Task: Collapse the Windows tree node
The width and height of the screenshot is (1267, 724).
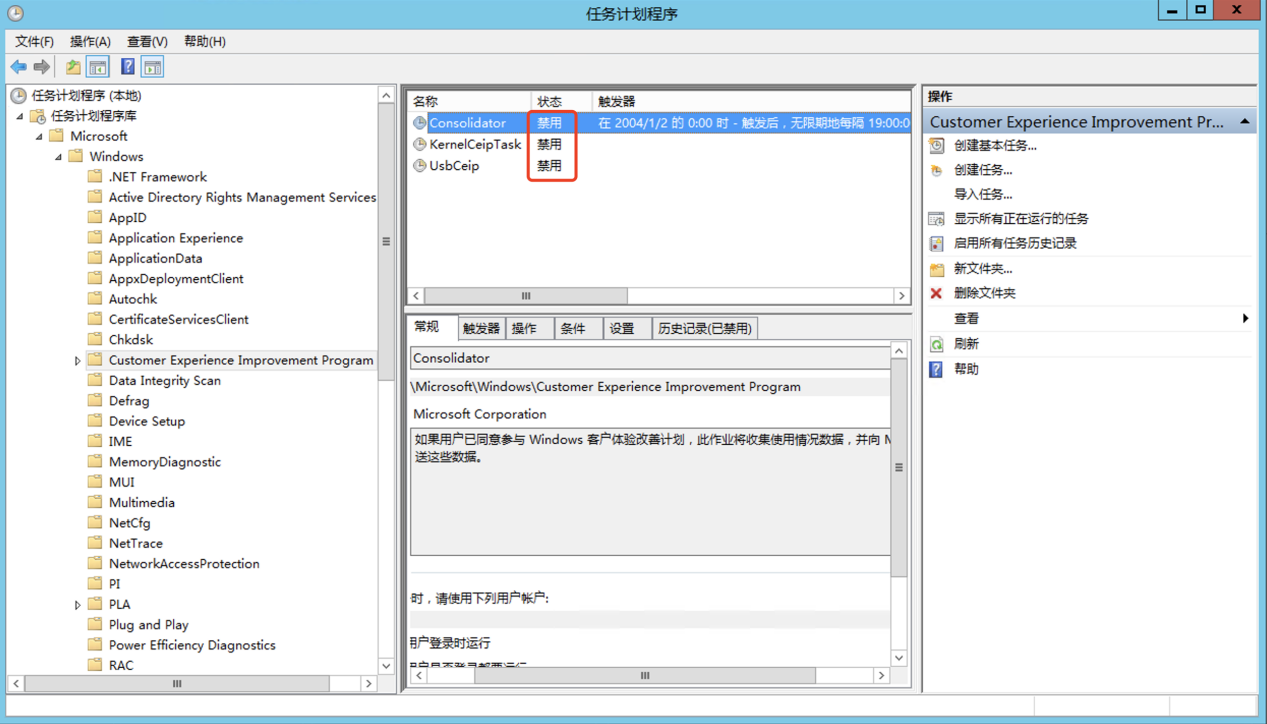Action: [x=58, y=157]
